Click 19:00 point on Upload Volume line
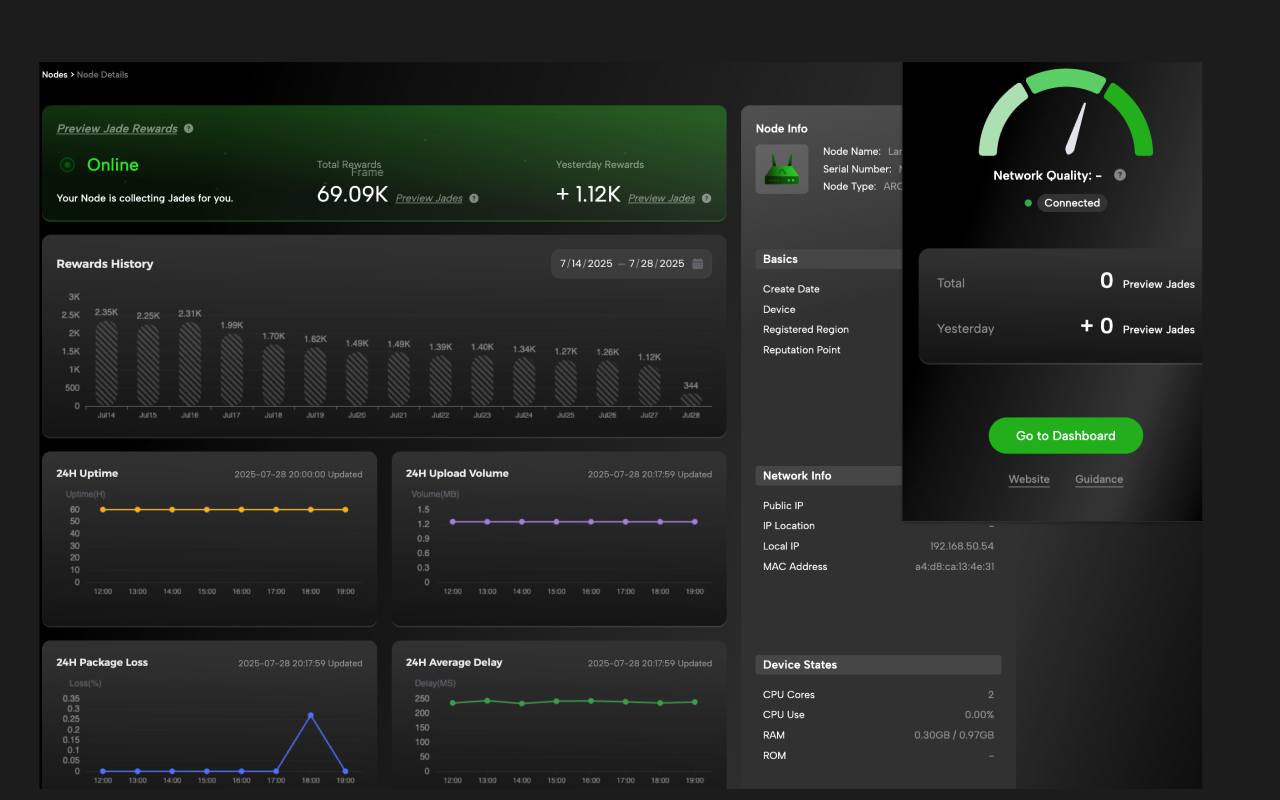This screenshot has height=800, width=1280. tap(694, 522)
